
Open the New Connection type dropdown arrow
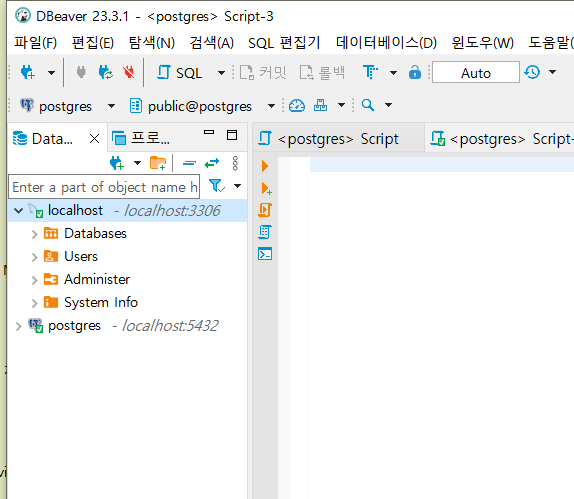(52, 73)
